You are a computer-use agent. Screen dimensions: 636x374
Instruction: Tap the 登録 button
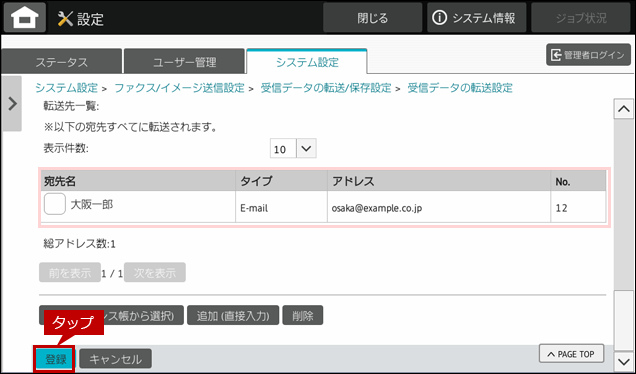[55, 359]
